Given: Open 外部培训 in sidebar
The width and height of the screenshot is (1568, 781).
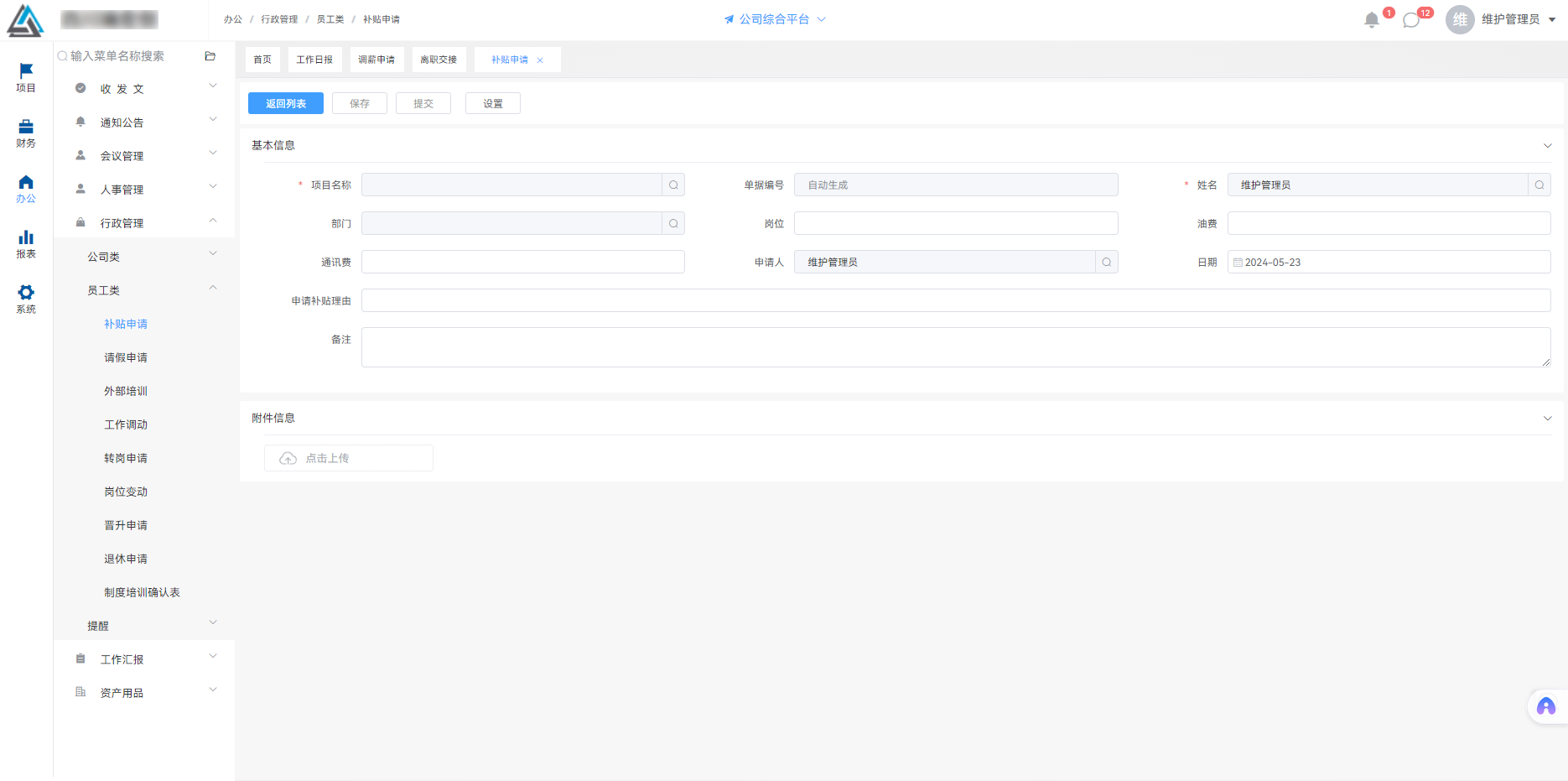Looking at the screenshot, I should click(x=126, y=391).
